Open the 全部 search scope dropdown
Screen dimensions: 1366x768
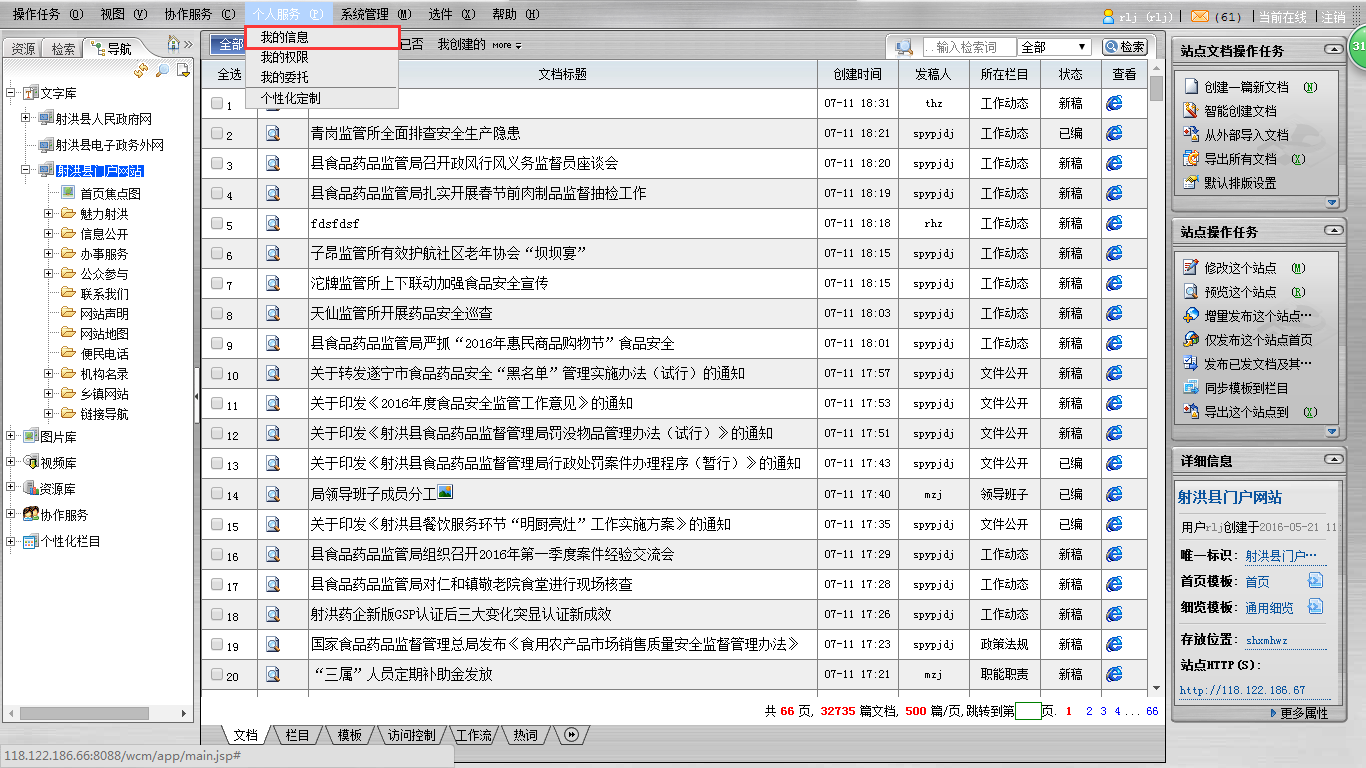pyautogui.click(x=1054, y=47)
